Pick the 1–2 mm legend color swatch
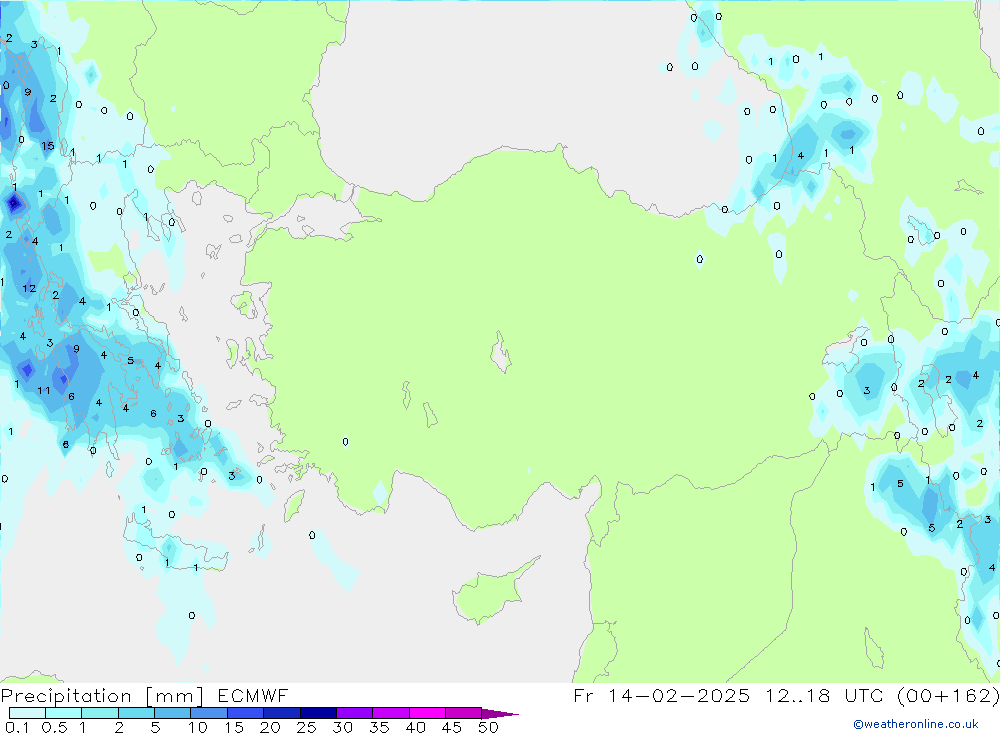Viewport: 1000px width, 733px height. point(100,713)
